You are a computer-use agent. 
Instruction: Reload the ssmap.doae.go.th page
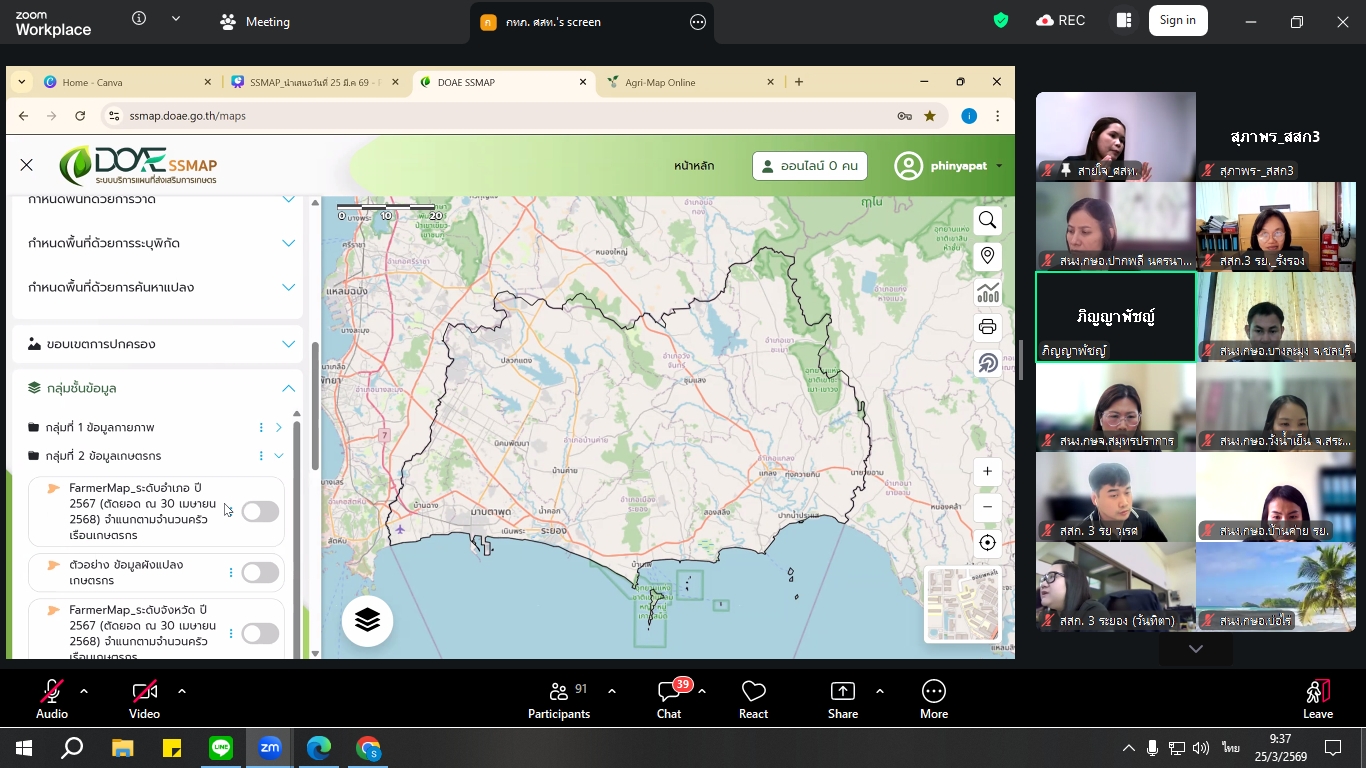pyautogui.click(x=80, y=116)
